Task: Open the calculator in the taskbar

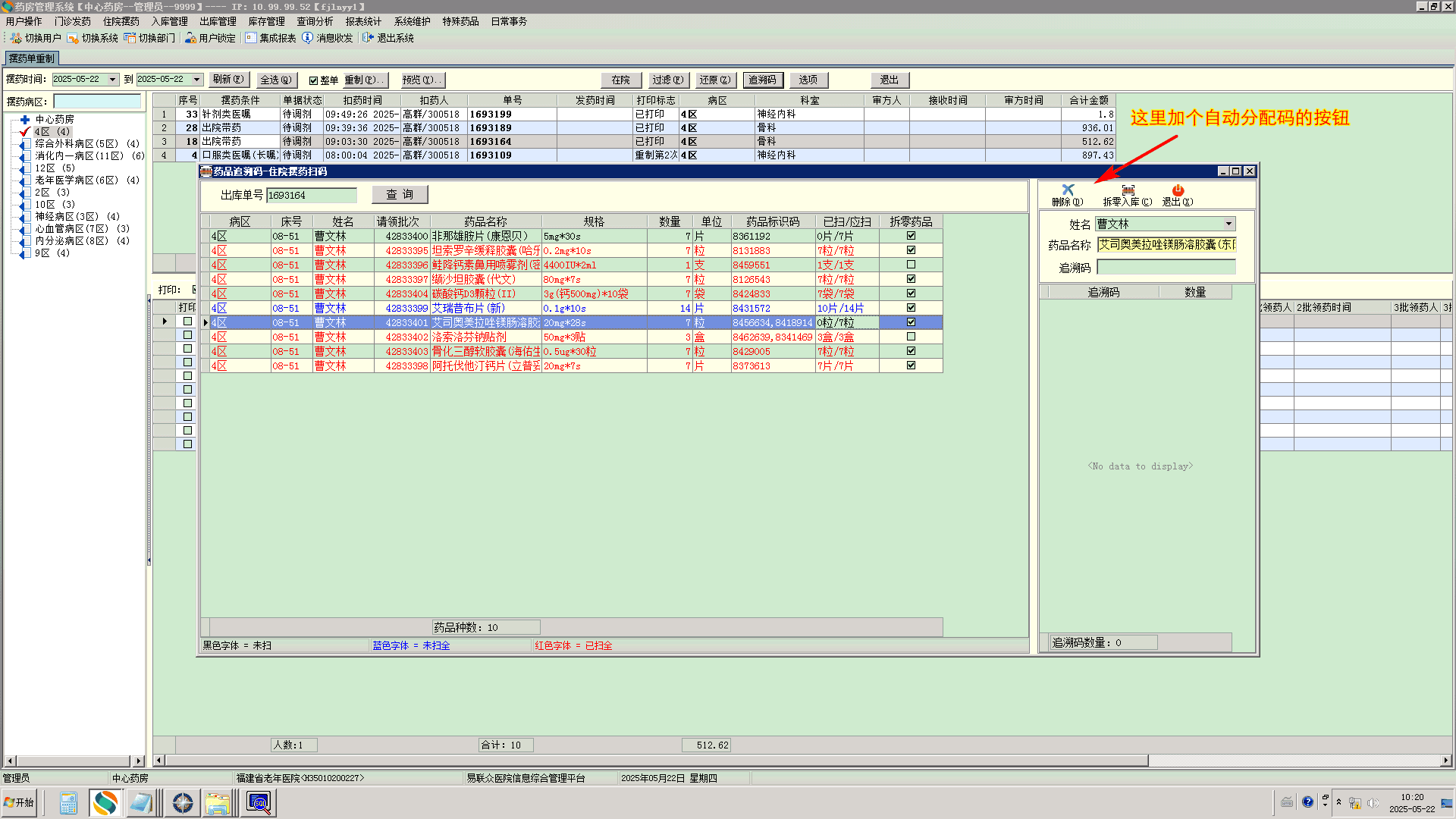Action: [68, 802]
